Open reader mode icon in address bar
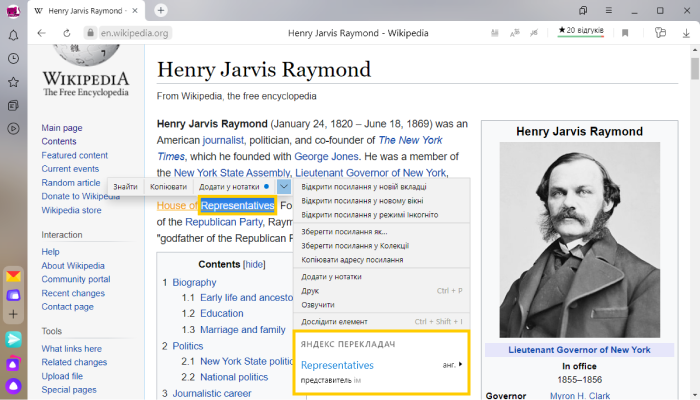This screenshot has height=400, width=700. point(495,33)
